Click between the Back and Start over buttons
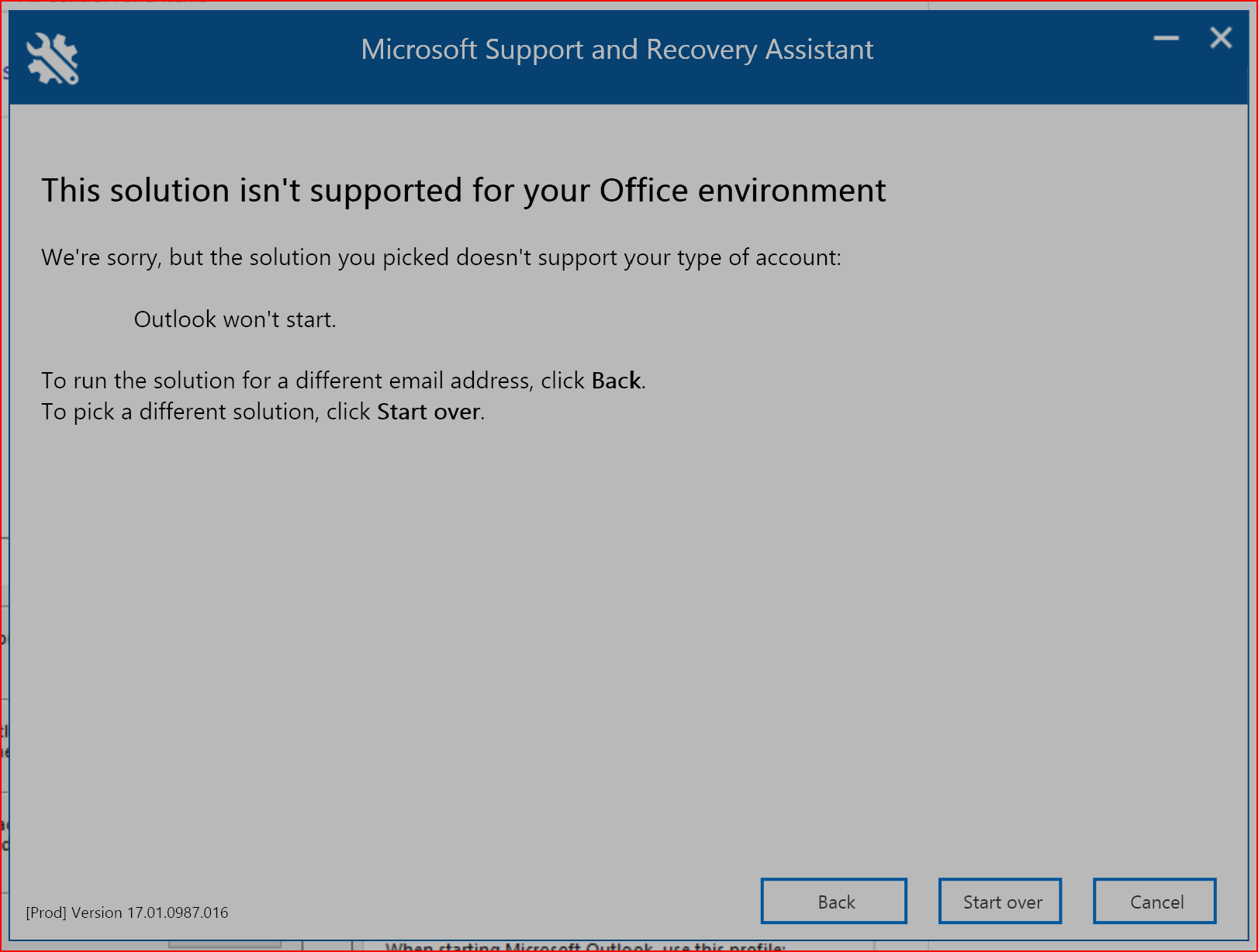This screenshot has width=1258, height=952. pos(923,901)
